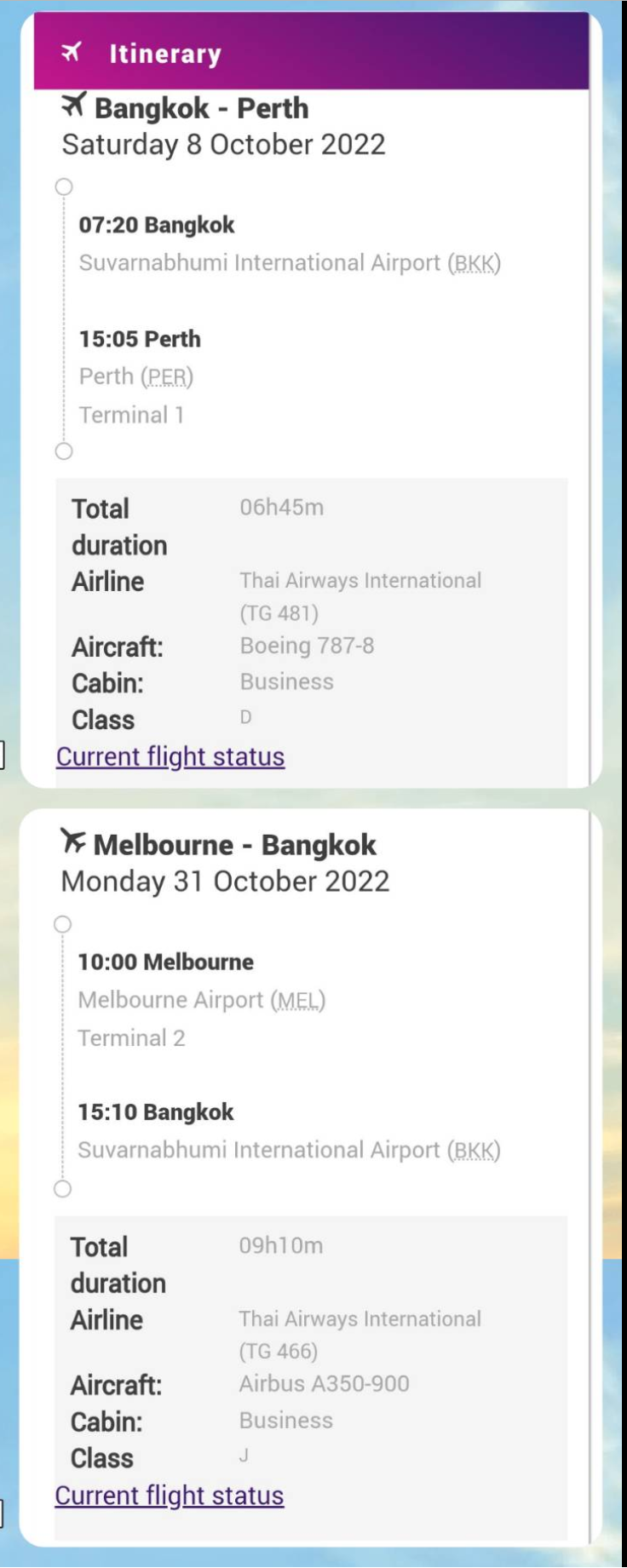This screenshot has height=1568, width=627.
Task: Click the Bangkok - Perth flight heading
Action: pos(201,108)
